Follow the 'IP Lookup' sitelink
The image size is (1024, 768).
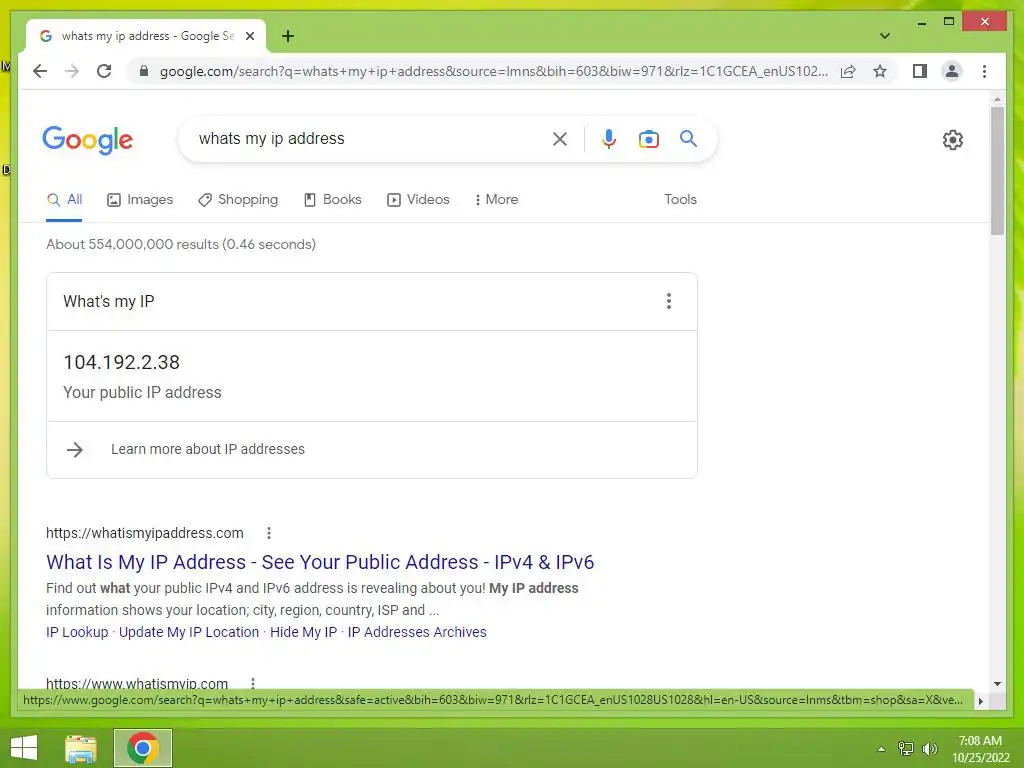pyautogui.click(x=77, y=632)
